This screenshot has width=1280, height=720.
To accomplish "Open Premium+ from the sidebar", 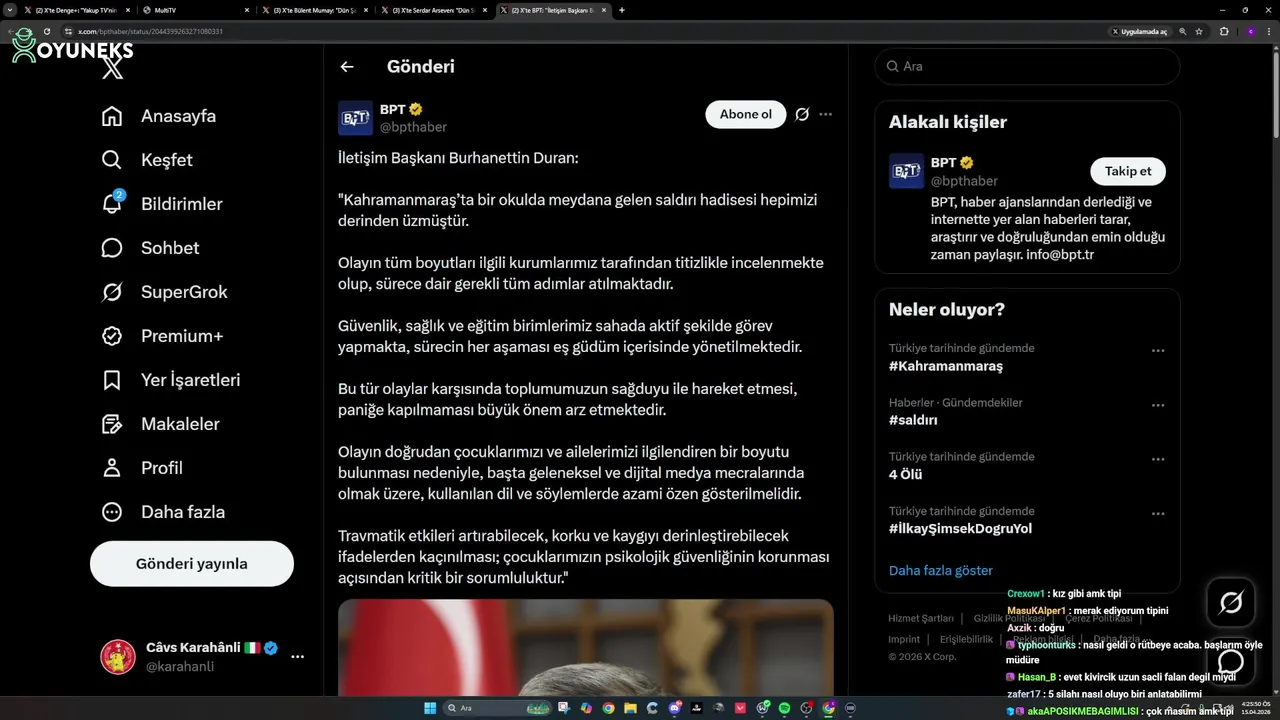I will tap(162, 336).
